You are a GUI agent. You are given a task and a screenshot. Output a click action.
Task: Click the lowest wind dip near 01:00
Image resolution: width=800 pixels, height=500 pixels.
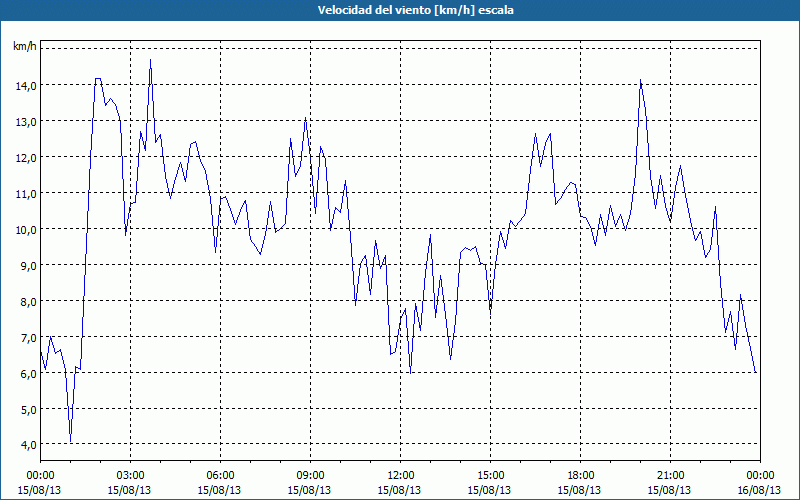(70, 441)
